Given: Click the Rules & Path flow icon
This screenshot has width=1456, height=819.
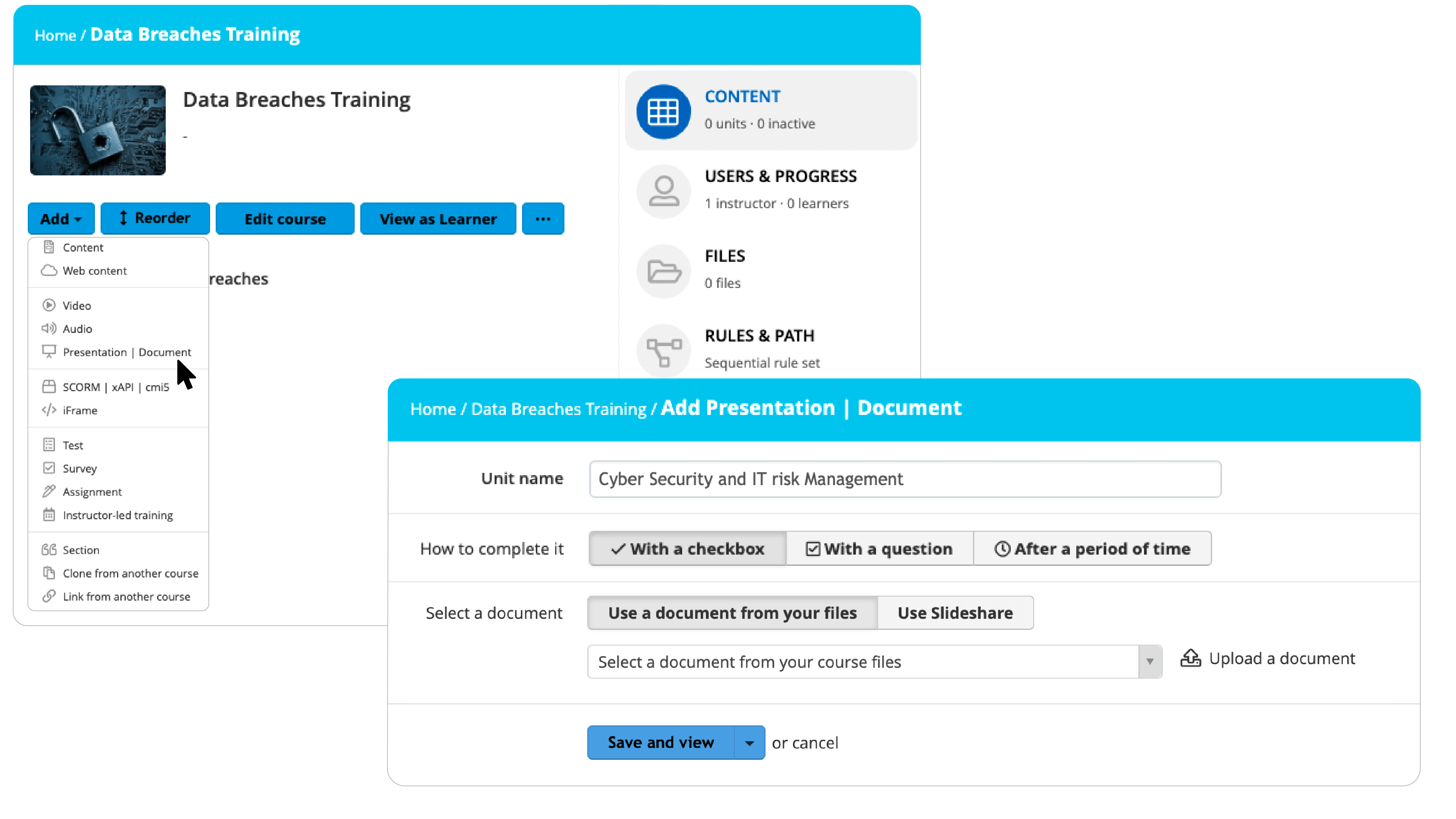Looking at the screenshot, I should coord(663,351).
